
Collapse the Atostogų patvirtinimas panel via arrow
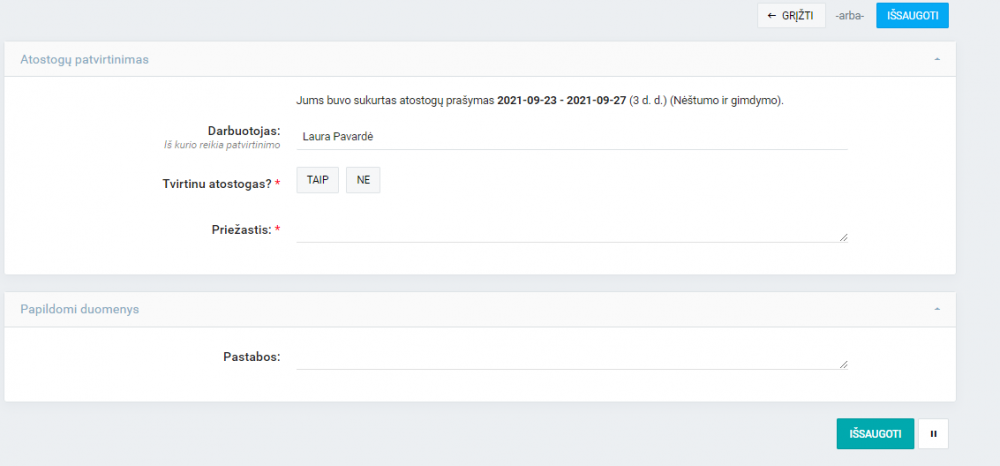(937, 59)
